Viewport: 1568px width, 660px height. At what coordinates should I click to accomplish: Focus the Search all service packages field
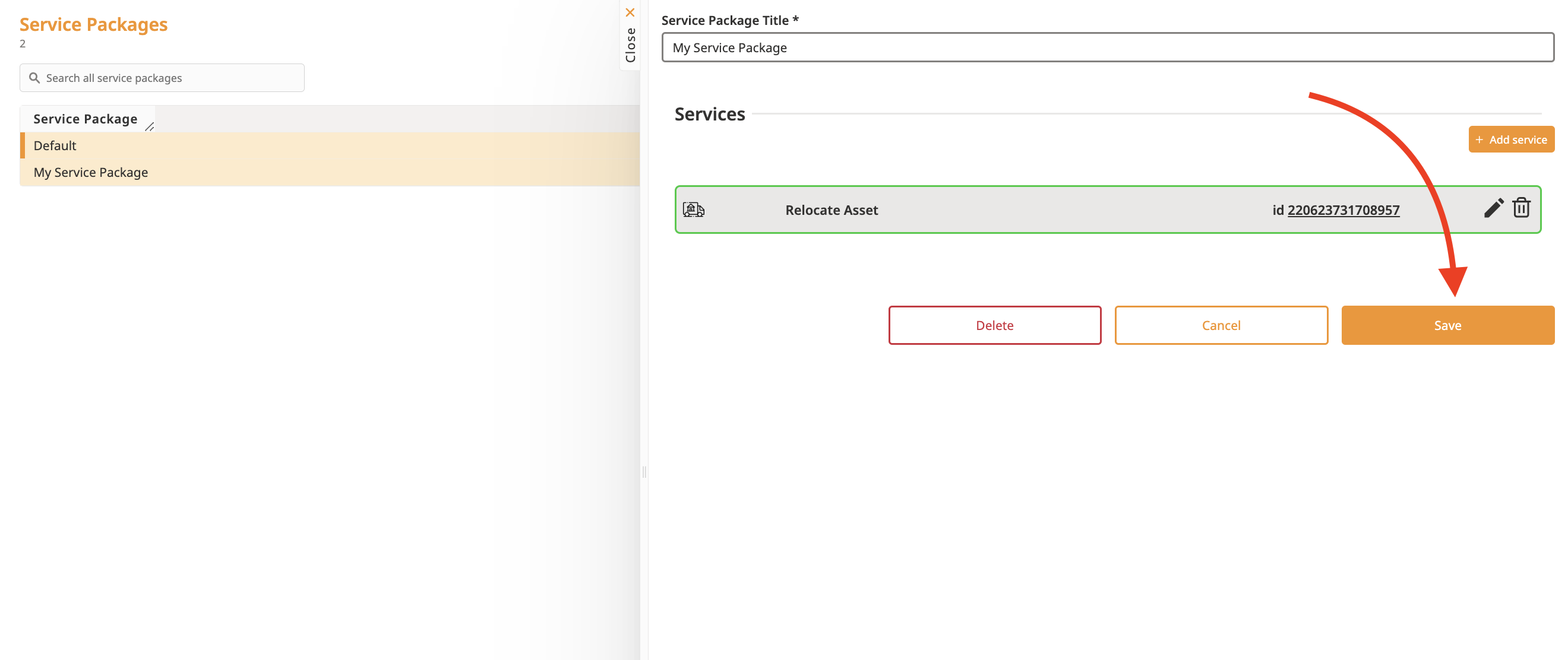170,78
